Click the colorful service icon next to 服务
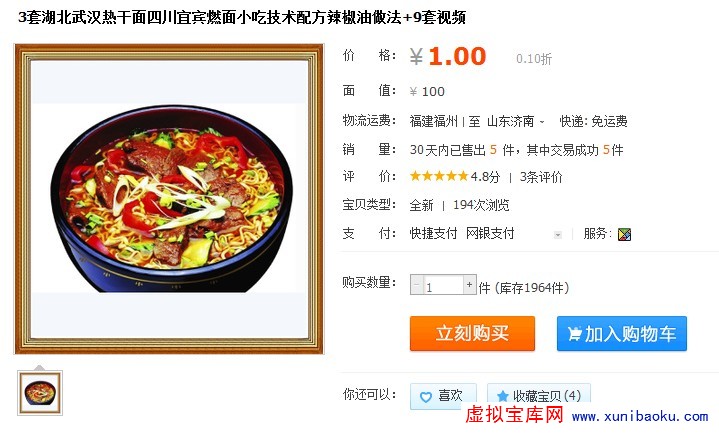 [624, 234]
